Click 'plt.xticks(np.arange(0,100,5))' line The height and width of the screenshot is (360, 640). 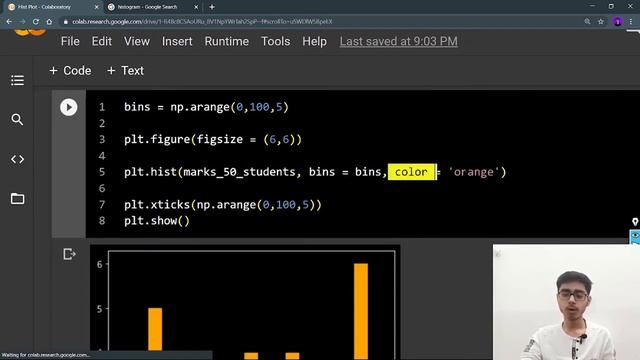point(223,204)
